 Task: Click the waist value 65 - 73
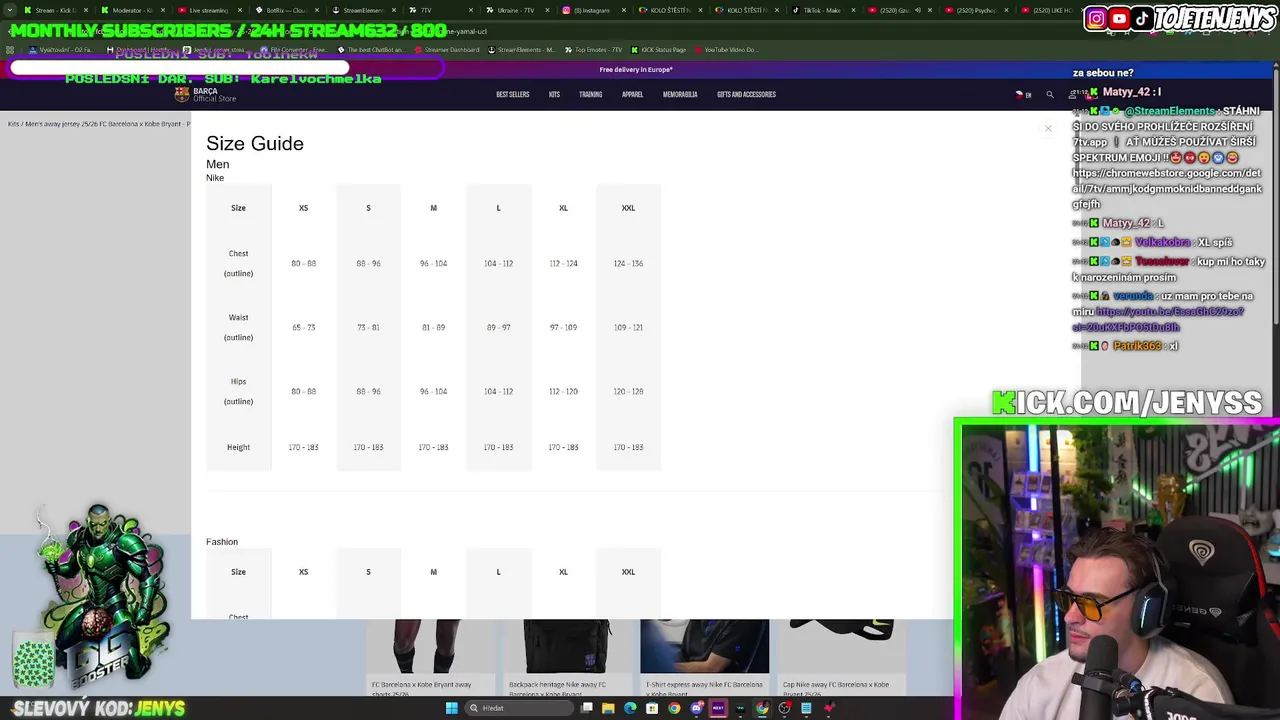click(303, 327)
